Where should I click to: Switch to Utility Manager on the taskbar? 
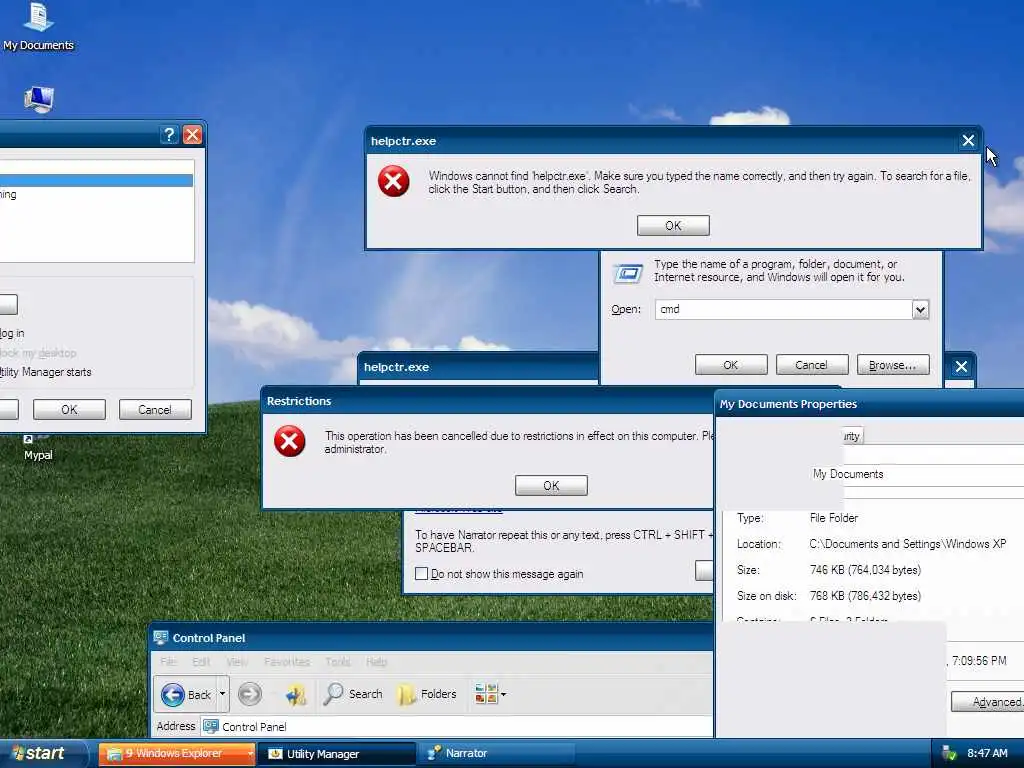(337, 754)
